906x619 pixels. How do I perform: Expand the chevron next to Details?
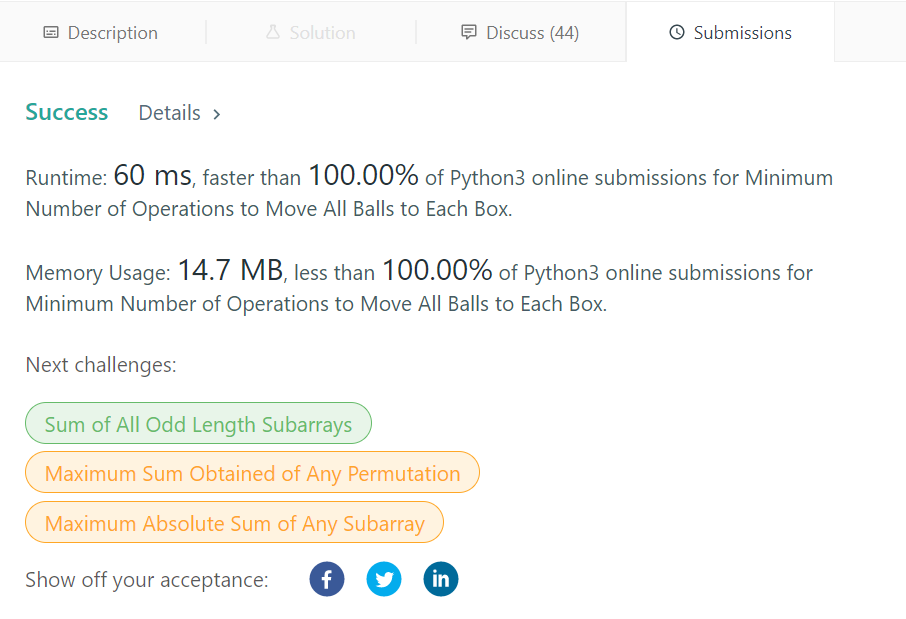tap(217, 114)
